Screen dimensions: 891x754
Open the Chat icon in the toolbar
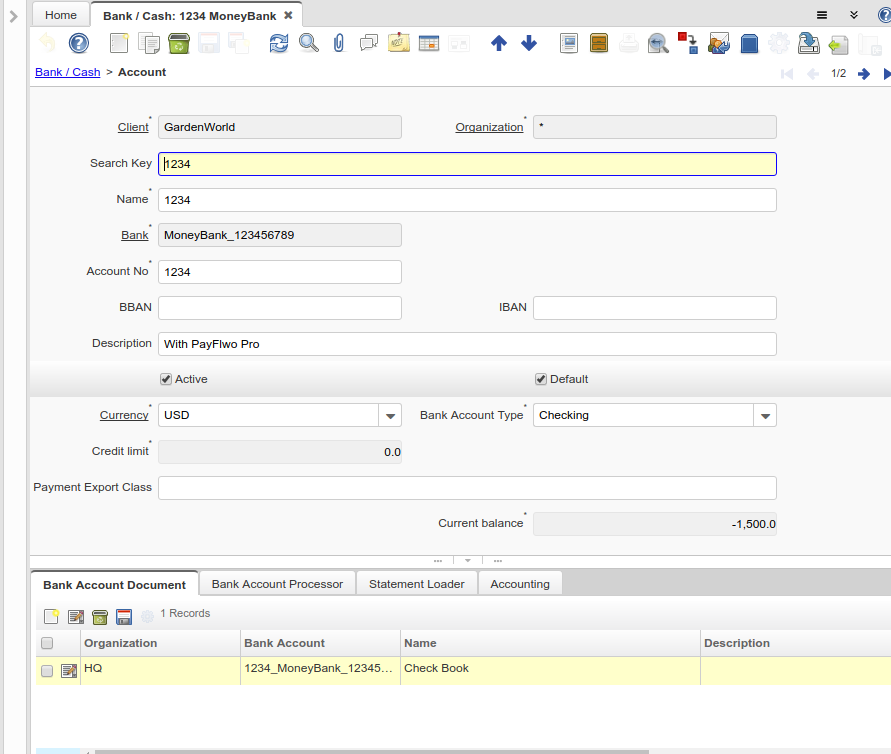pos(369,43)
